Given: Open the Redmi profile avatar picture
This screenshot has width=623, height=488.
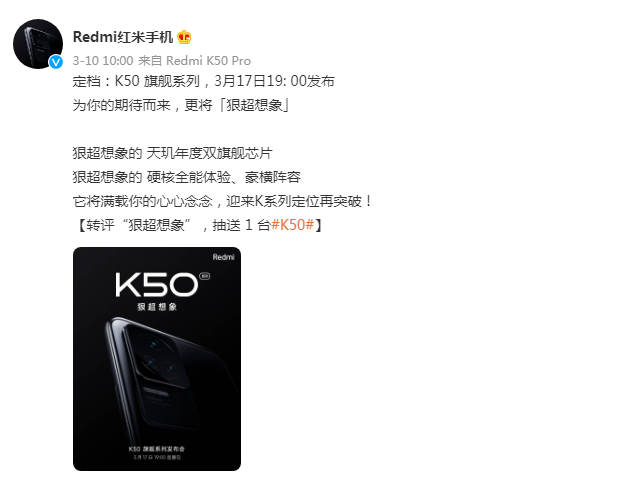Looking at the screenshot, I should (x=38, y=44).
